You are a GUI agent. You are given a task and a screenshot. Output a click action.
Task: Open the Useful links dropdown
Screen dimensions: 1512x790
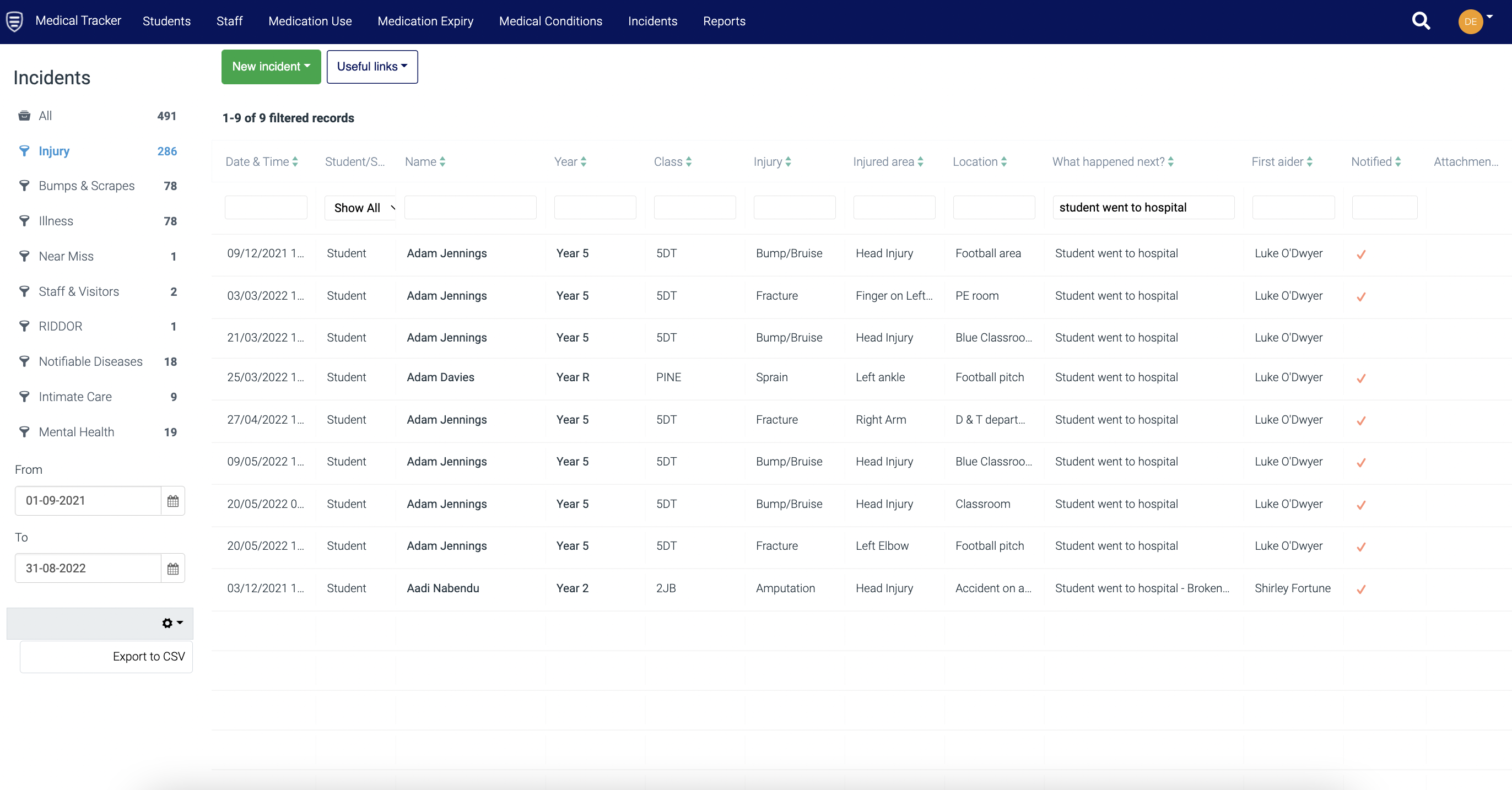[x=372, y=66]
